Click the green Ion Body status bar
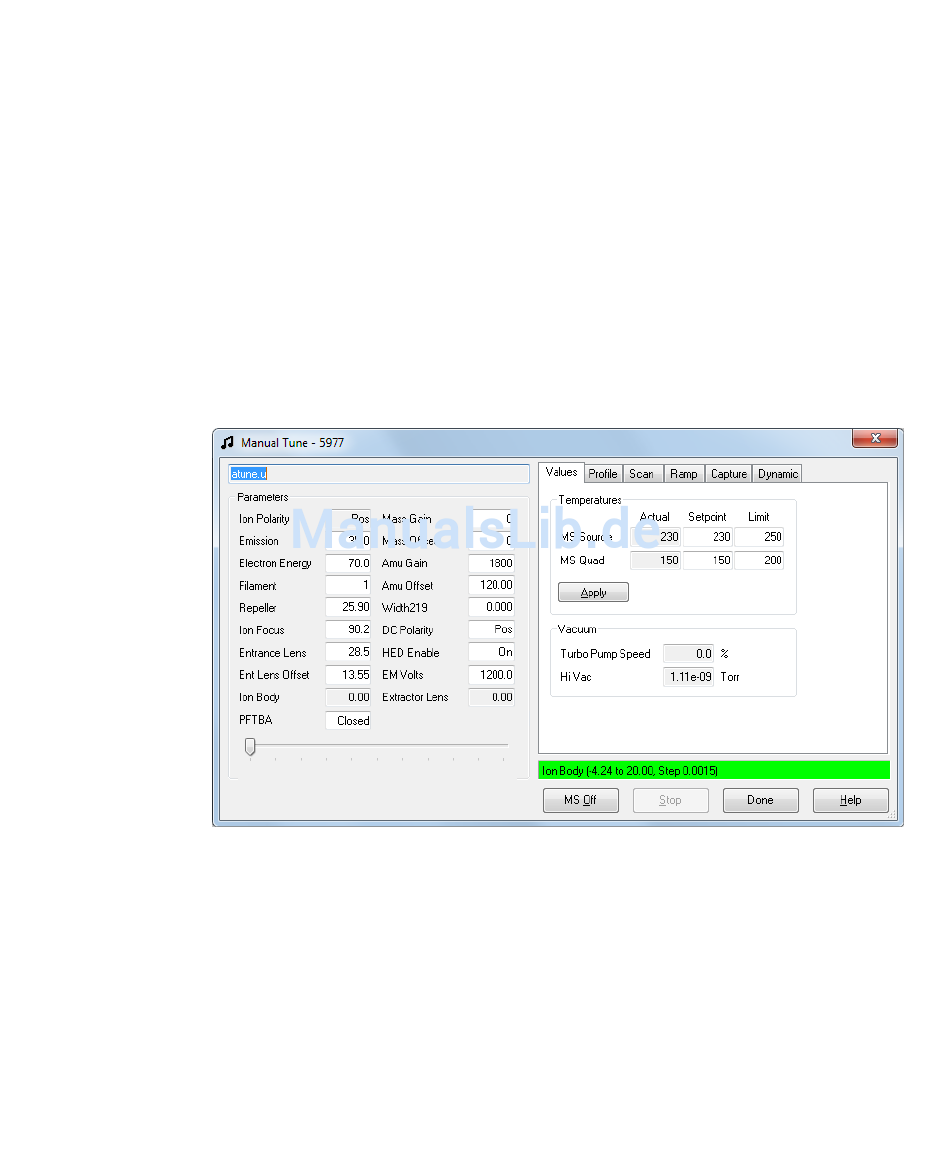 click(x=714, y=770)
